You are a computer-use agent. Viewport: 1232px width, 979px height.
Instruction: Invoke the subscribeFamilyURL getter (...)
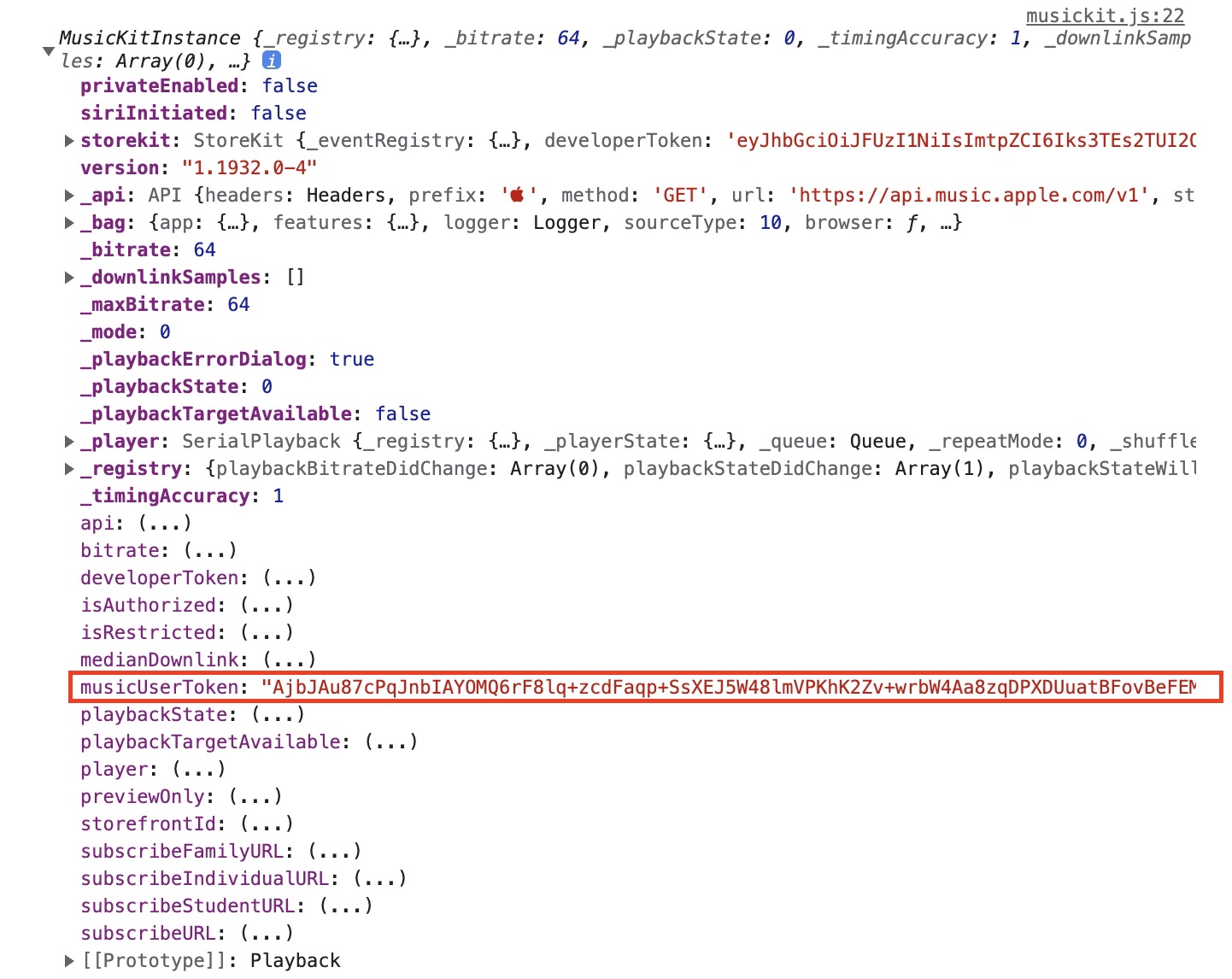334,851
